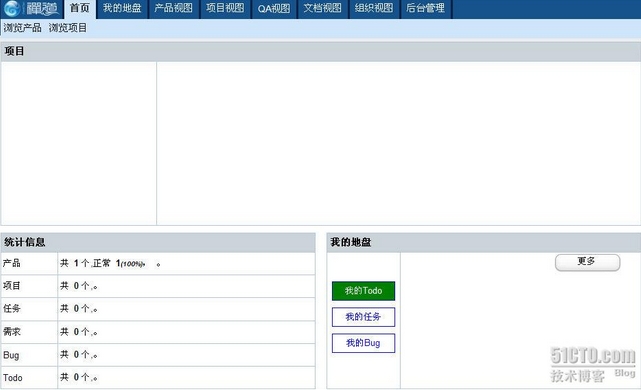The height and width of the screenshot is (390, 641).
Task: Click the 项目 row label in statistics
Action: pos(11,286)
